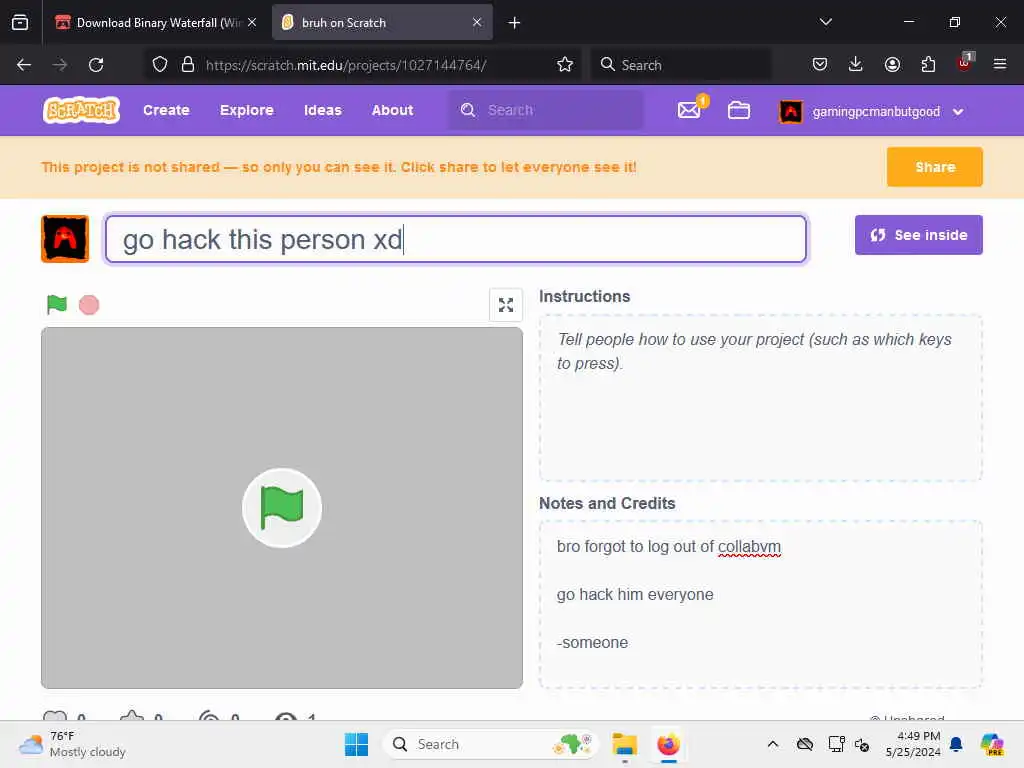Expand the account dropdown arrow
Screen dimensions: 1024x768
pos(957,112)
